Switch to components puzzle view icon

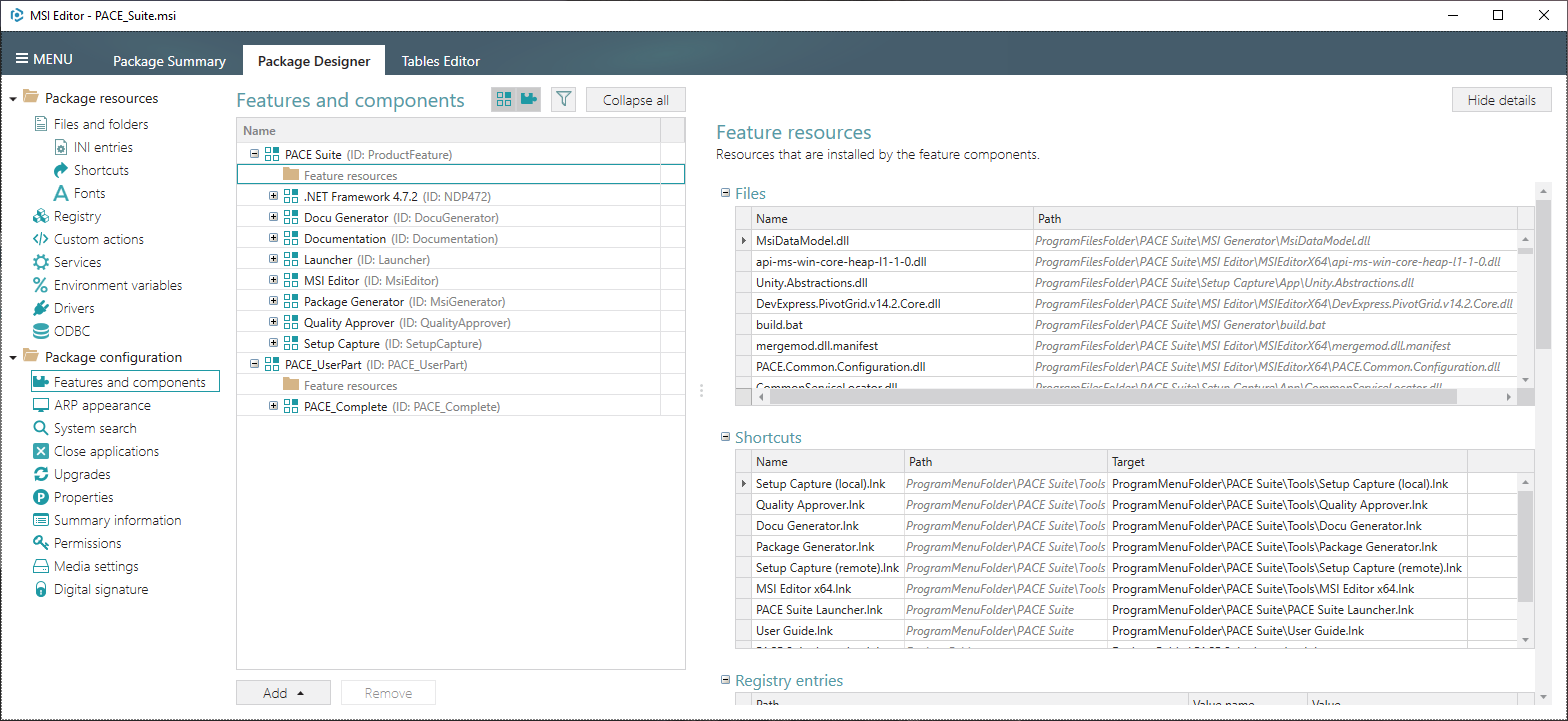(528, 99)
